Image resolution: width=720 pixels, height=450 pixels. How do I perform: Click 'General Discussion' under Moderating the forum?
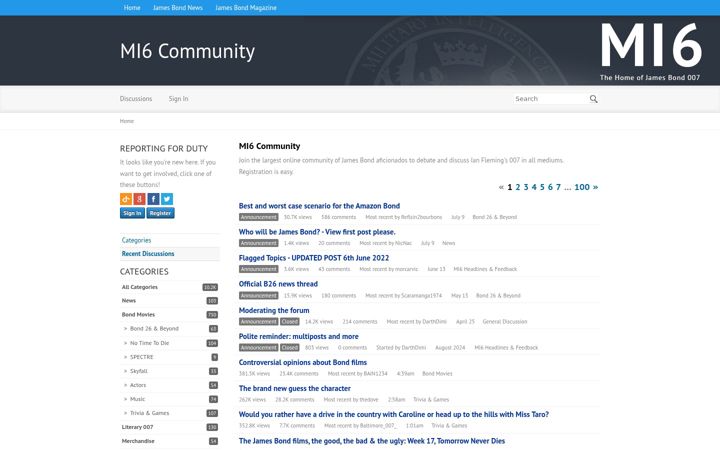505,322
